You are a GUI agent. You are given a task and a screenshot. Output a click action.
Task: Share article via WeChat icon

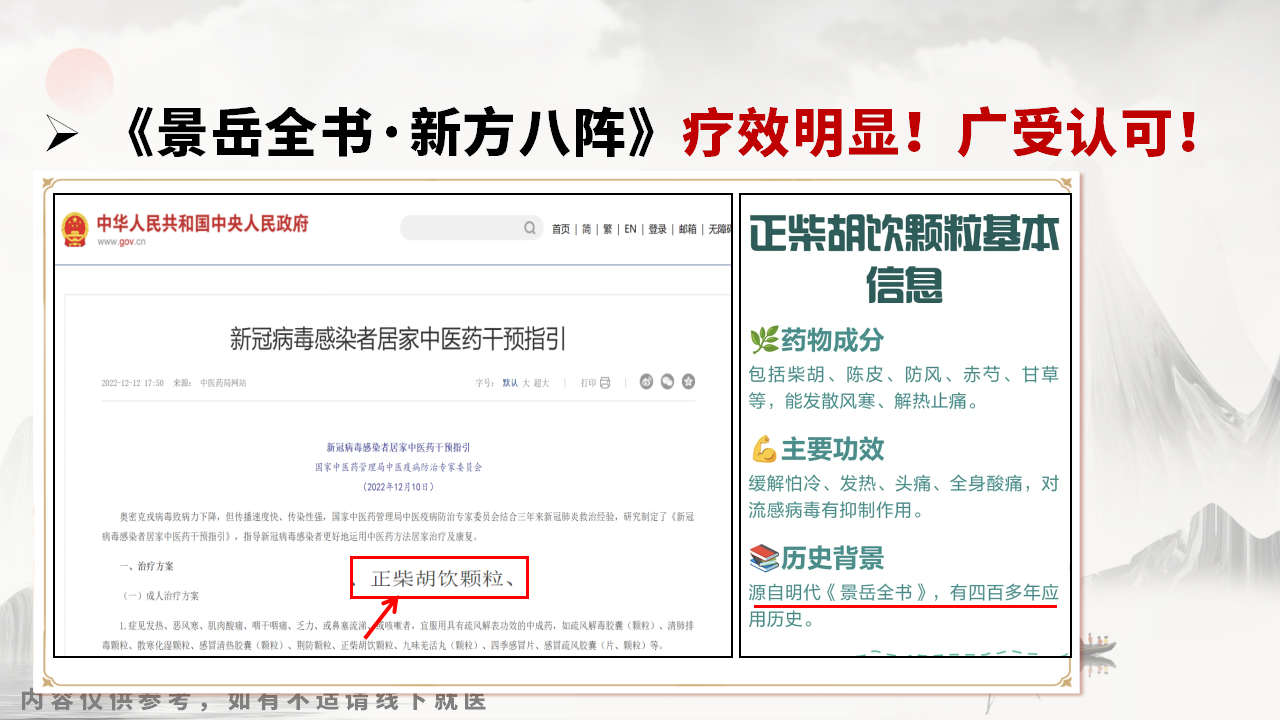[667, 382]
